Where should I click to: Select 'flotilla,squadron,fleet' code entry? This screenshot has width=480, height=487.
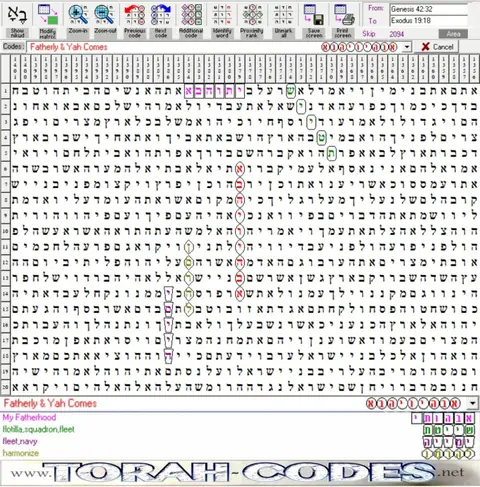click(x=38, y=429)
